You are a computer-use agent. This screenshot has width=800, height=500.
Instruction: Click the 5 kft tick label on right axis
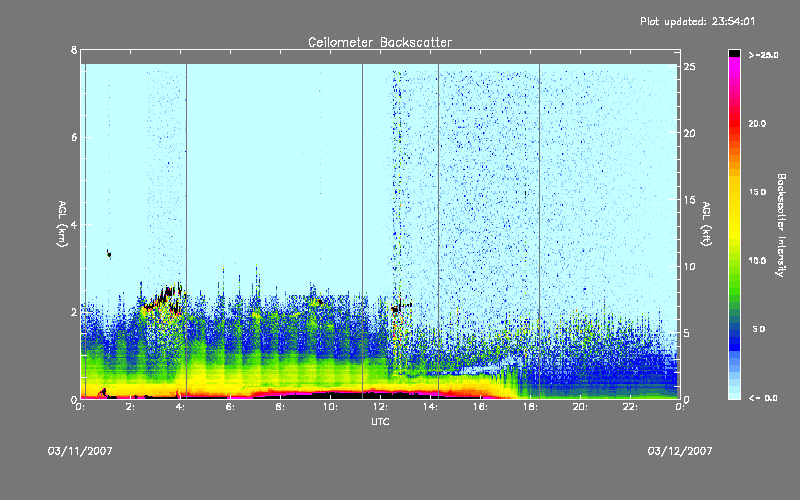coord(687,333)
